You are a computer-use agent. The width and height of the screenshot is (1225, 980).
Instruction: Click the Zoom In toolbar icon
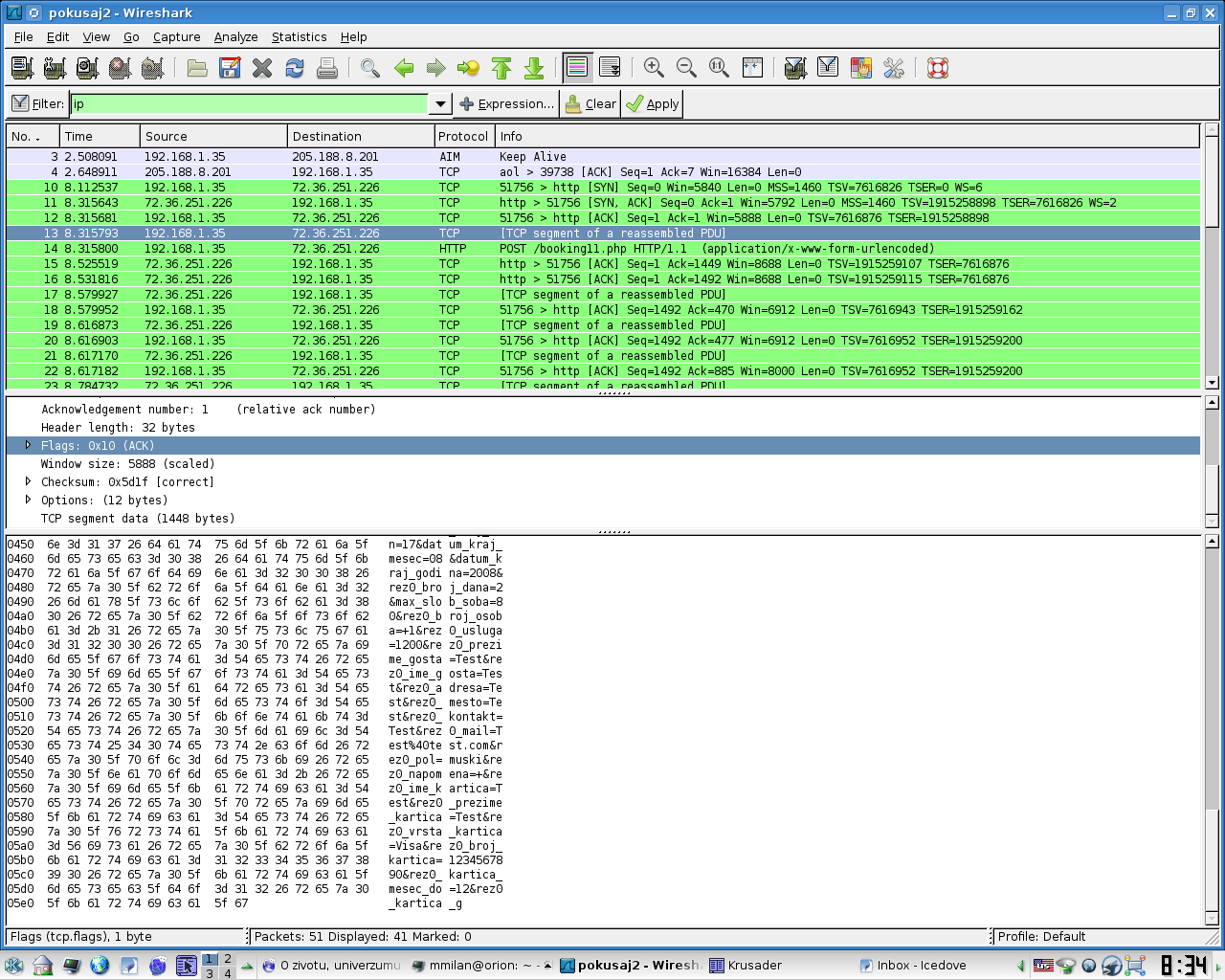click(654, 68)
